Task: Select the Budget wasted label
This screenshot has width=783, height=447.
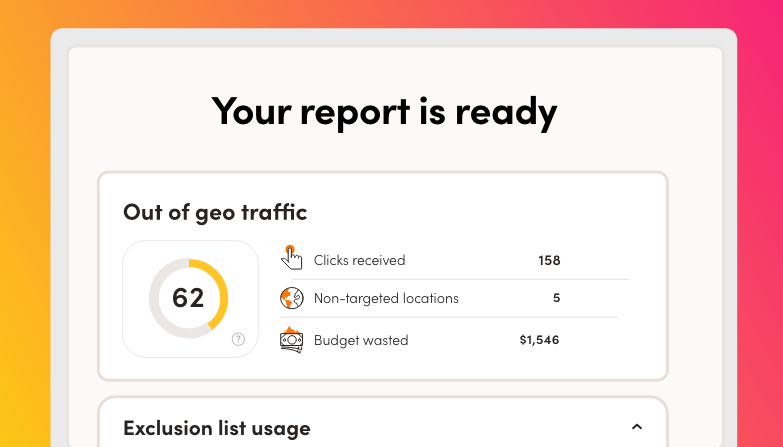Action: click(x=361, y=340)
